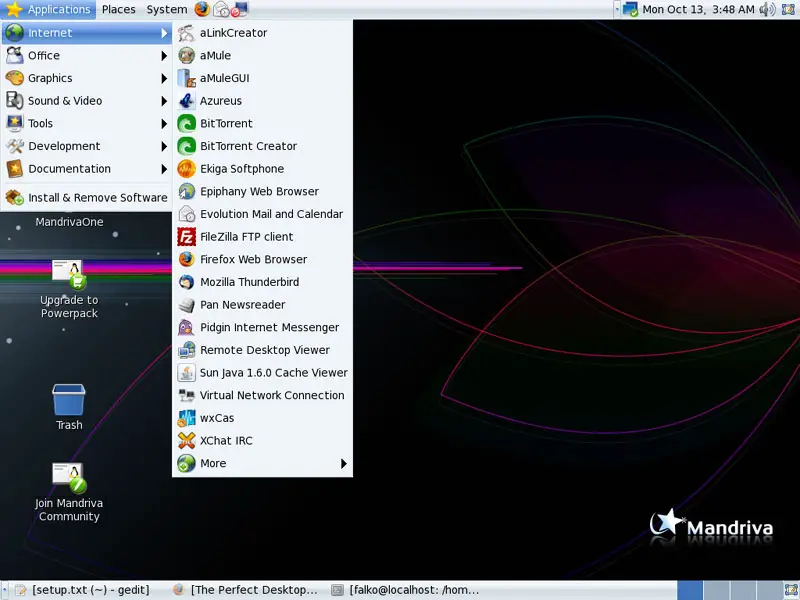Open Evolution Mail and Calendar menu entry
800x600 pixels.
click(262, 214)
